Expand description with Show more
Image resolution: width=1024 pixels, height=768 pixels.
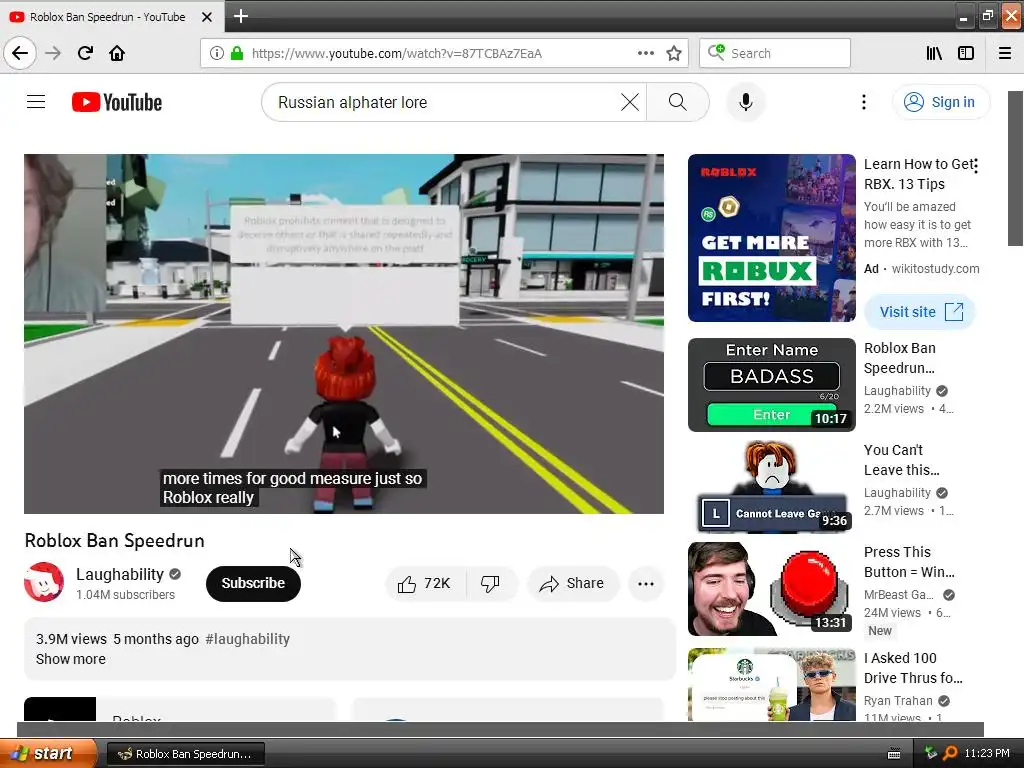coord(71,659)
